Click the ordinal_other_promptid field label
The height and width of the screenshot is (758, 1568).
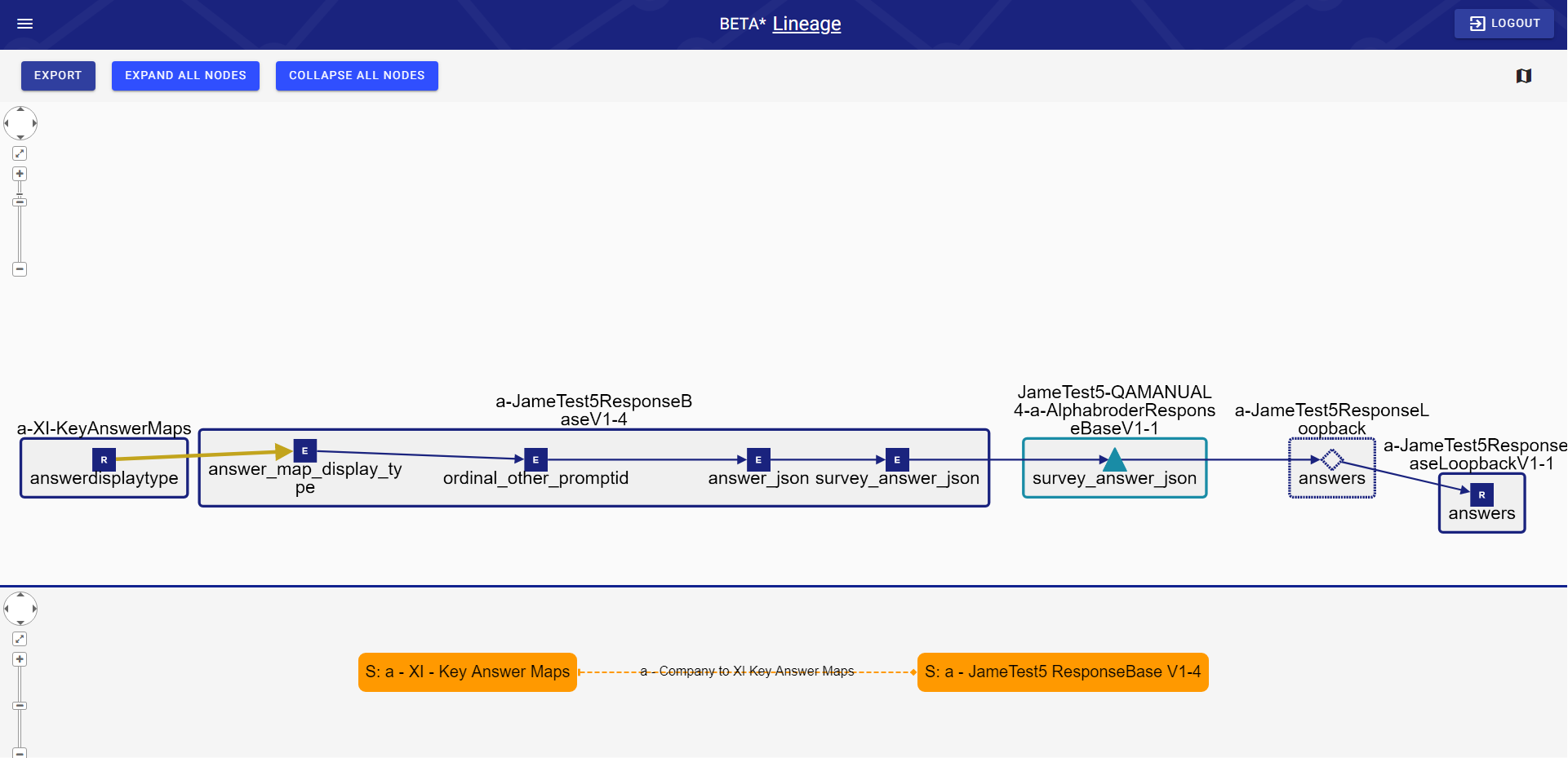click(535, 478)
